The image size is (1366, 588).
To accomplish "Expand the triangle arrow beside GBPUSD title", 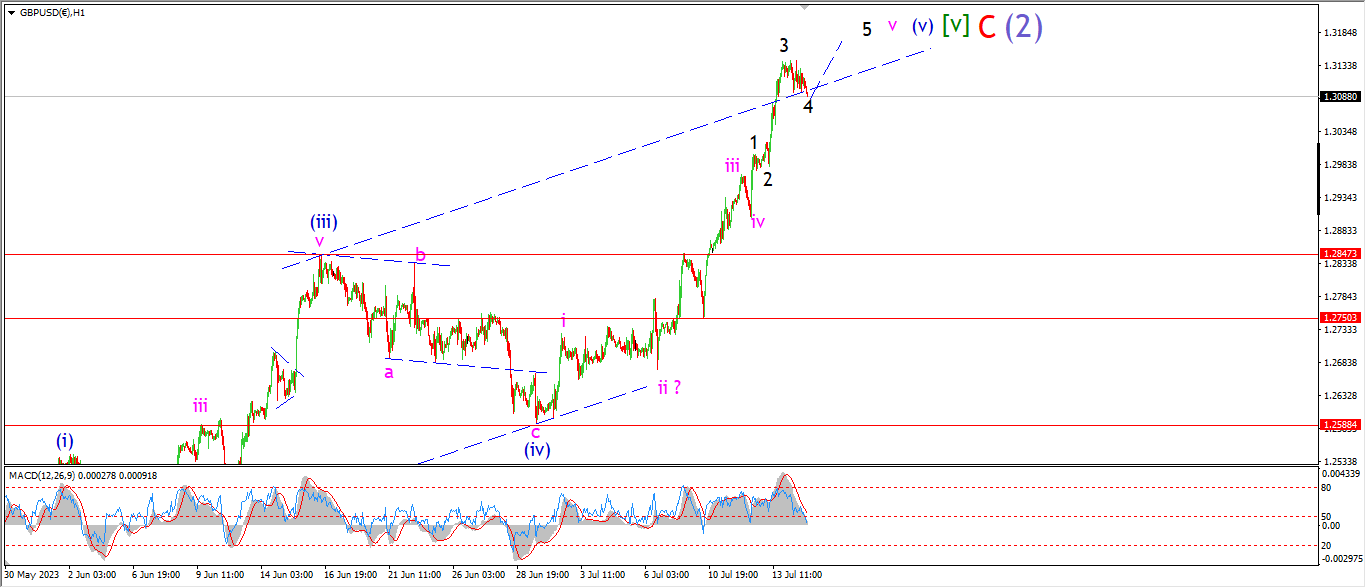I will [x=11, y=13].
